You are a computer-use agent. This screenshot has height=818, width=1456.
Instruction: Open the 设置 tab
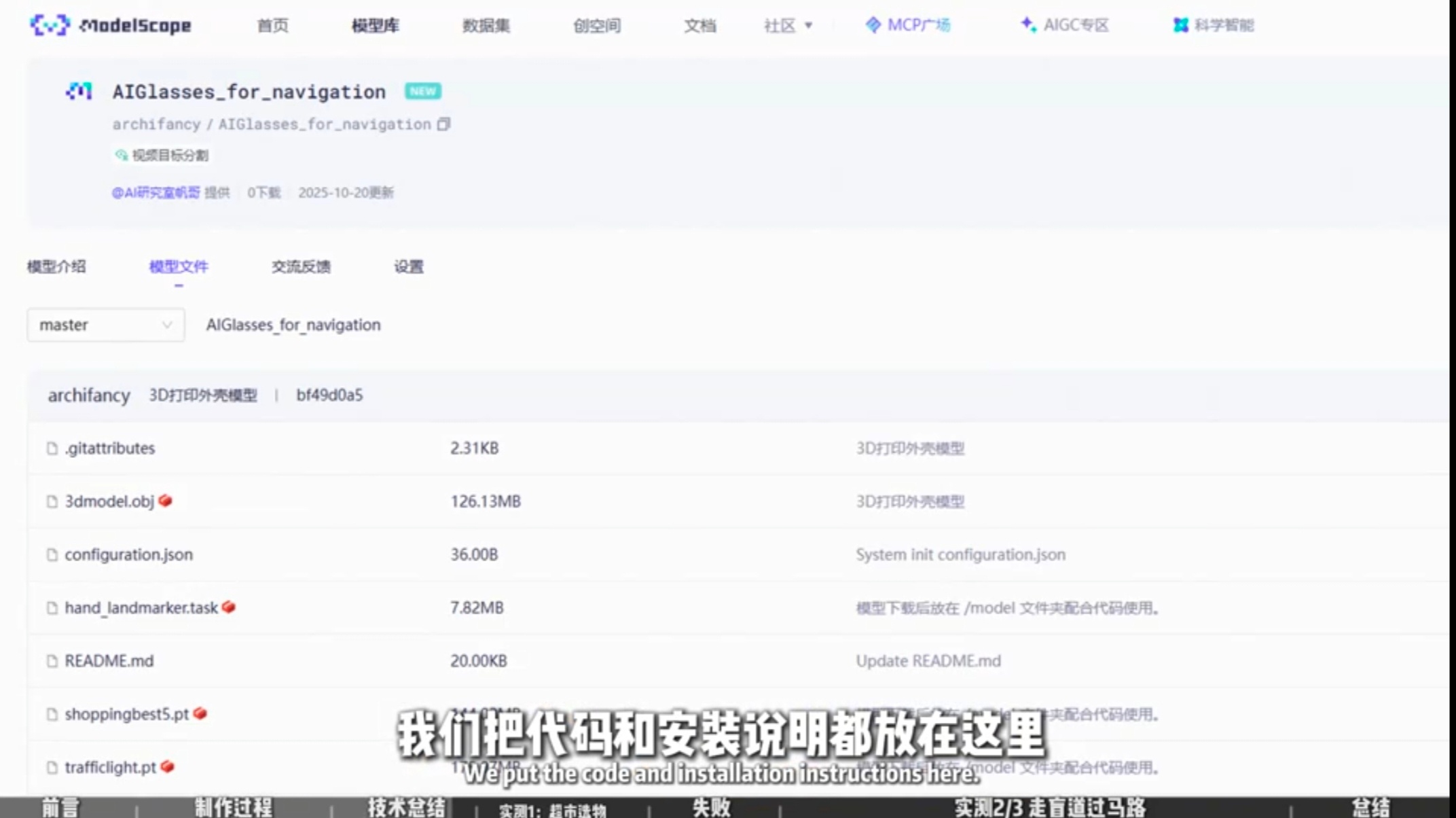[408, 266]
